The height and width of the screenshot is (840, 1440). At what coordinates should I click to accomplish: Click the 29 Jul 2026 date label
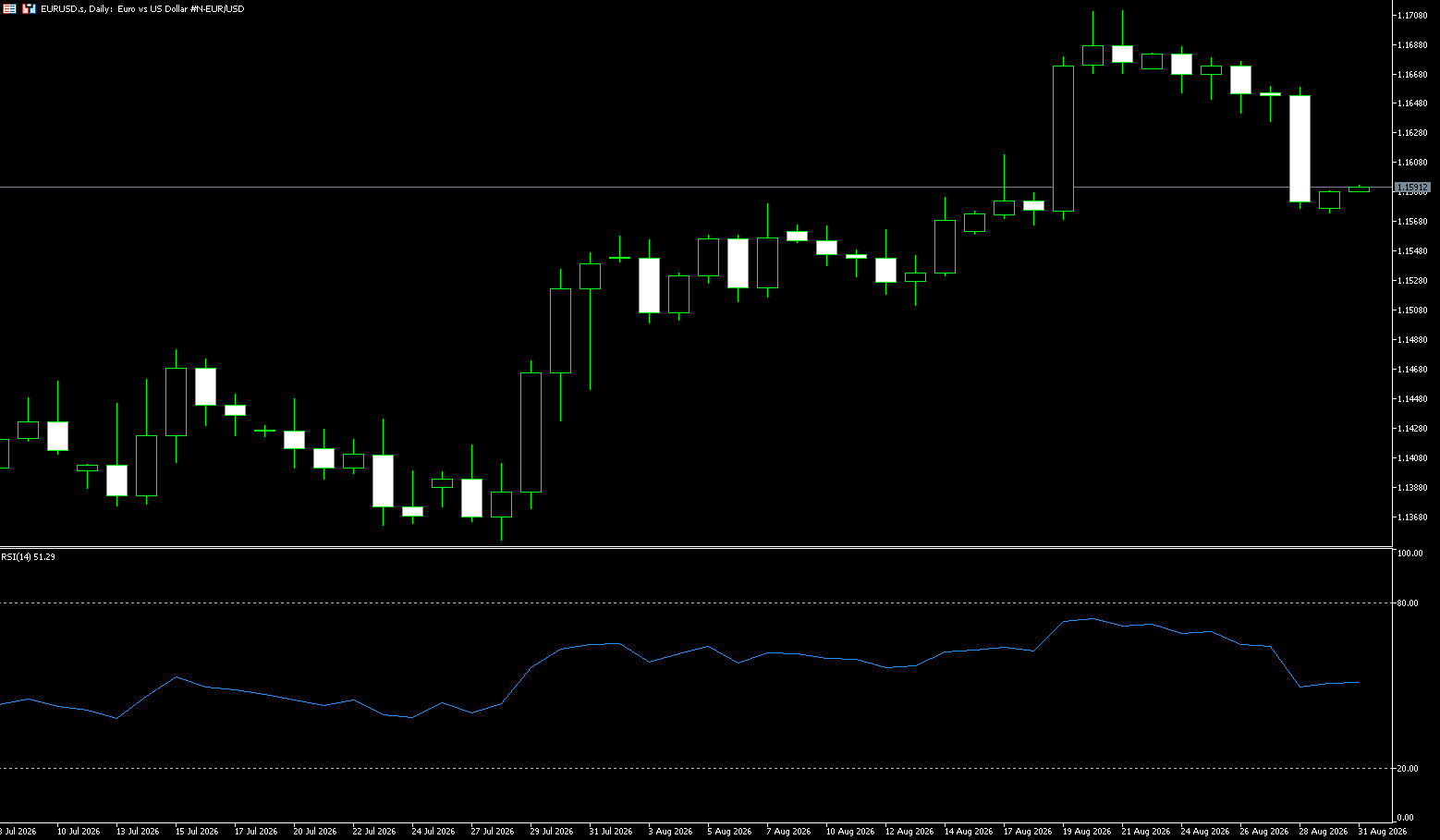click(552, 832)
